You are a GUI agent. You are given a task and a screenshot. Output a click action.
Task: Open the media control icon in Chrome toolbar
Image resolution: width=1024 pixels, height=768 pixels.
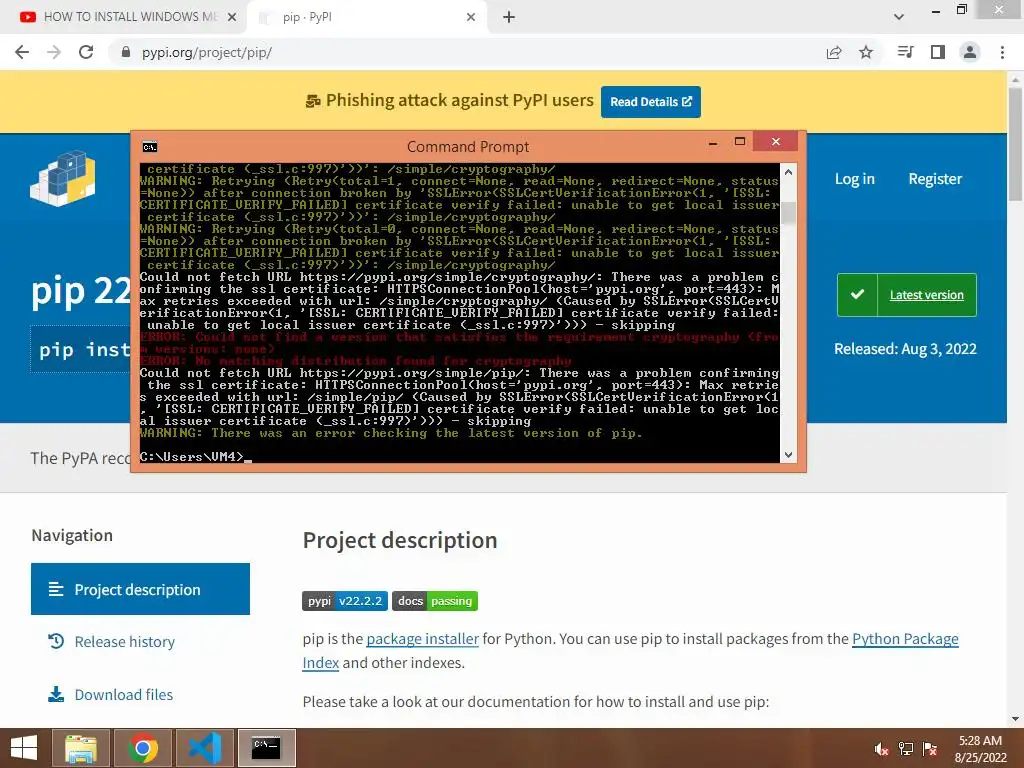905,52
